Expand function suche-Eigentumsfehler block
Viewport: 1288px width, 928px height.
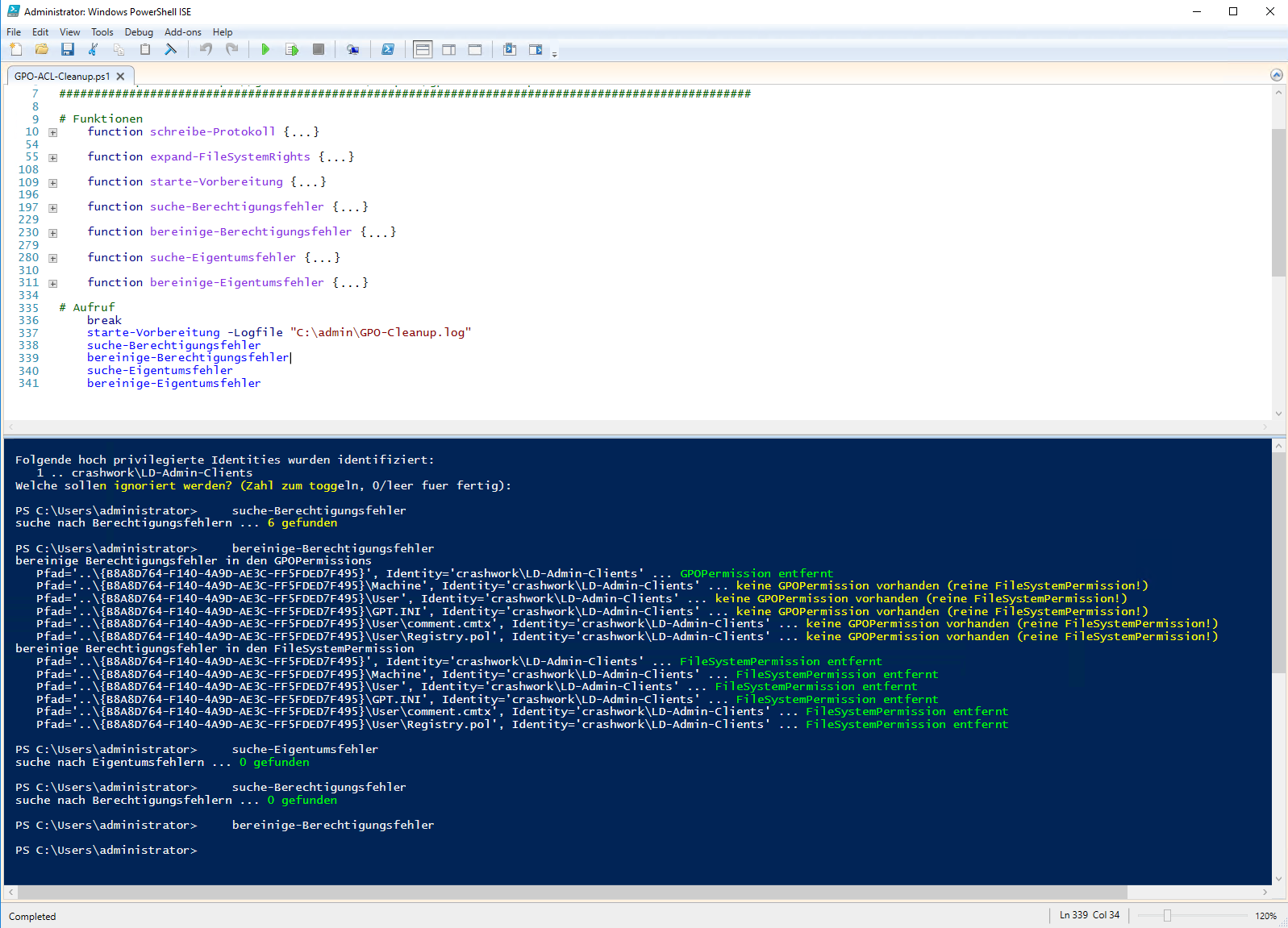pos(53,258)
